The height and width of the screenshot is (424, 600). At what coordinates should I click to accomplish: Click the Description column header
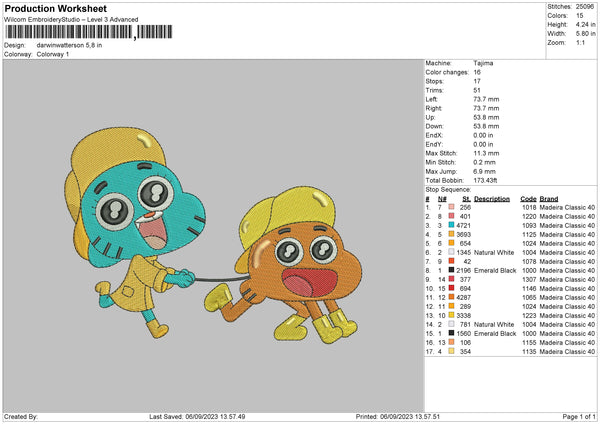(492, 198)
